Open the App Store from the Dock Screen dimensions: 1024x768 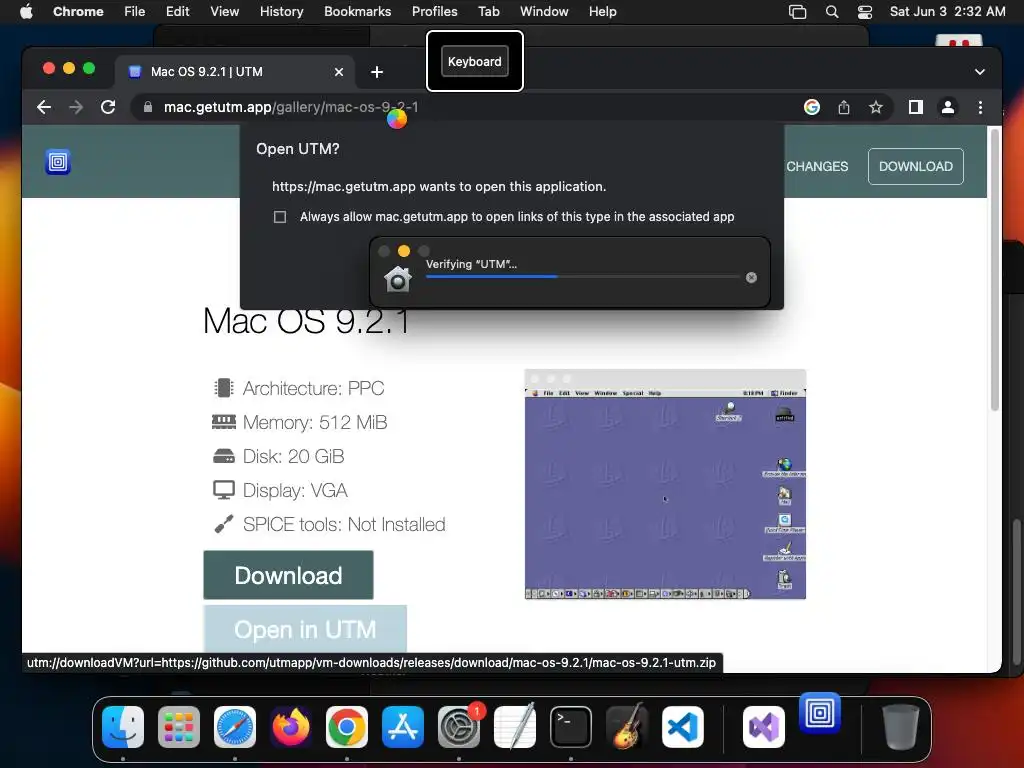click(x=403, y=727)
